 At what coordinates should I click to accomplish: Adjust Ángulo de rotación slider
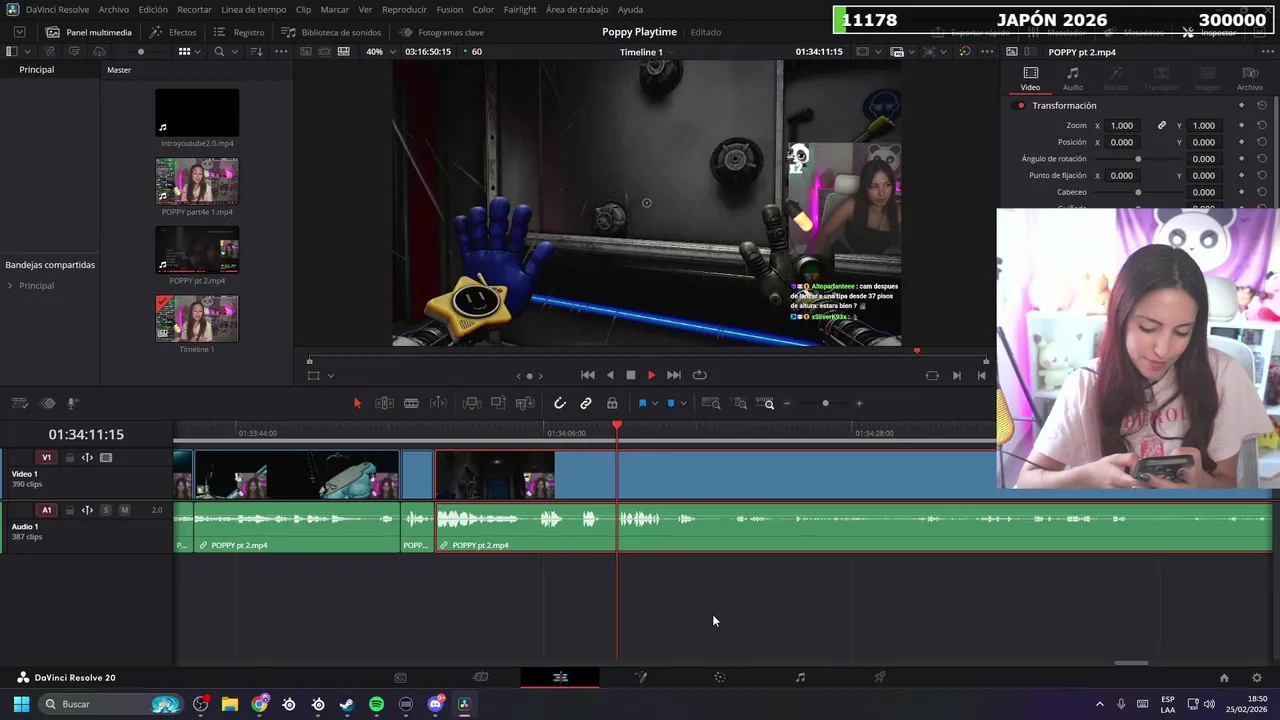coord(1138,159)
